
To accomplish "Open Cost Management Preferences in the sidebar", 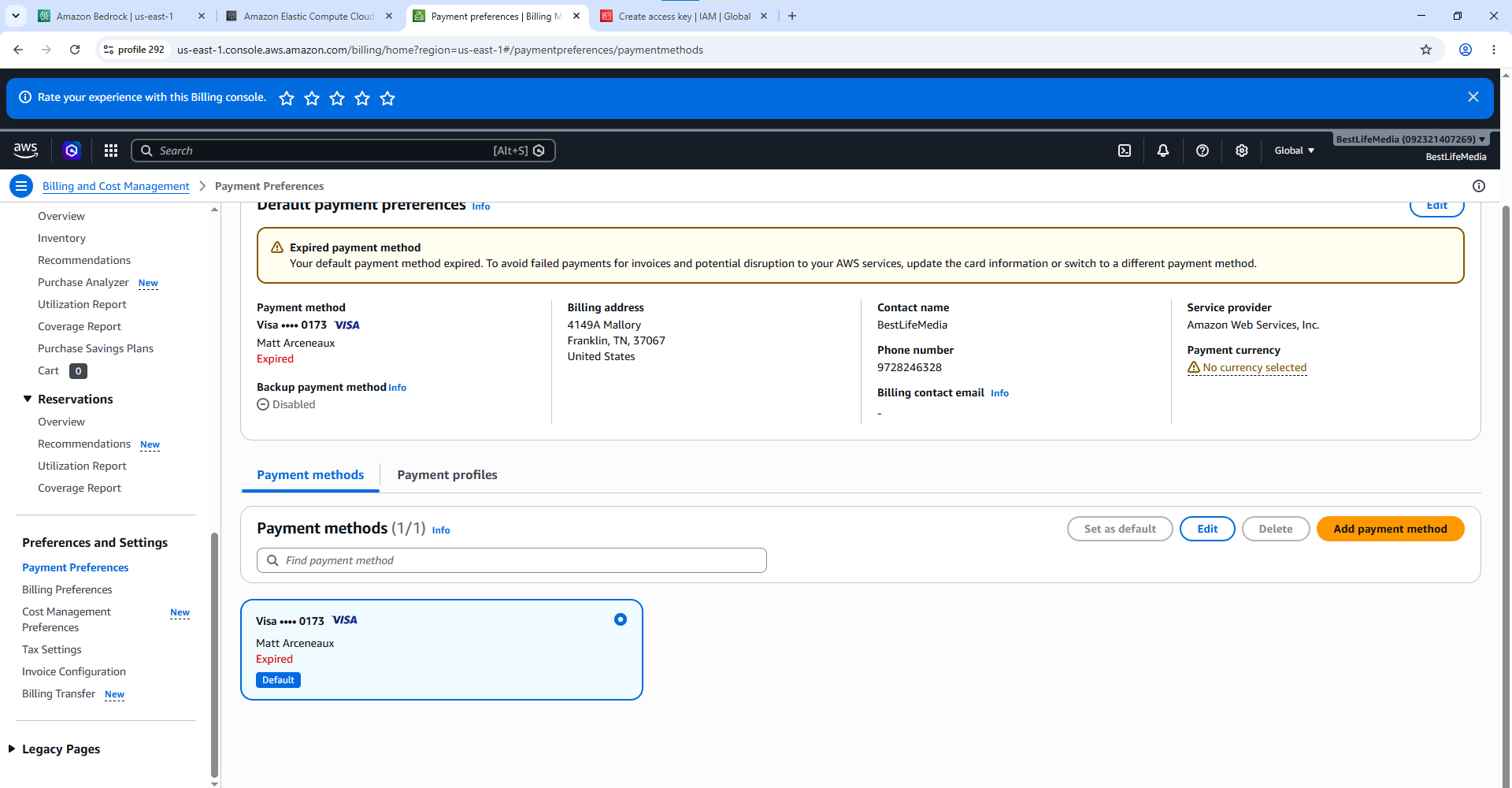I will [67, 619].
